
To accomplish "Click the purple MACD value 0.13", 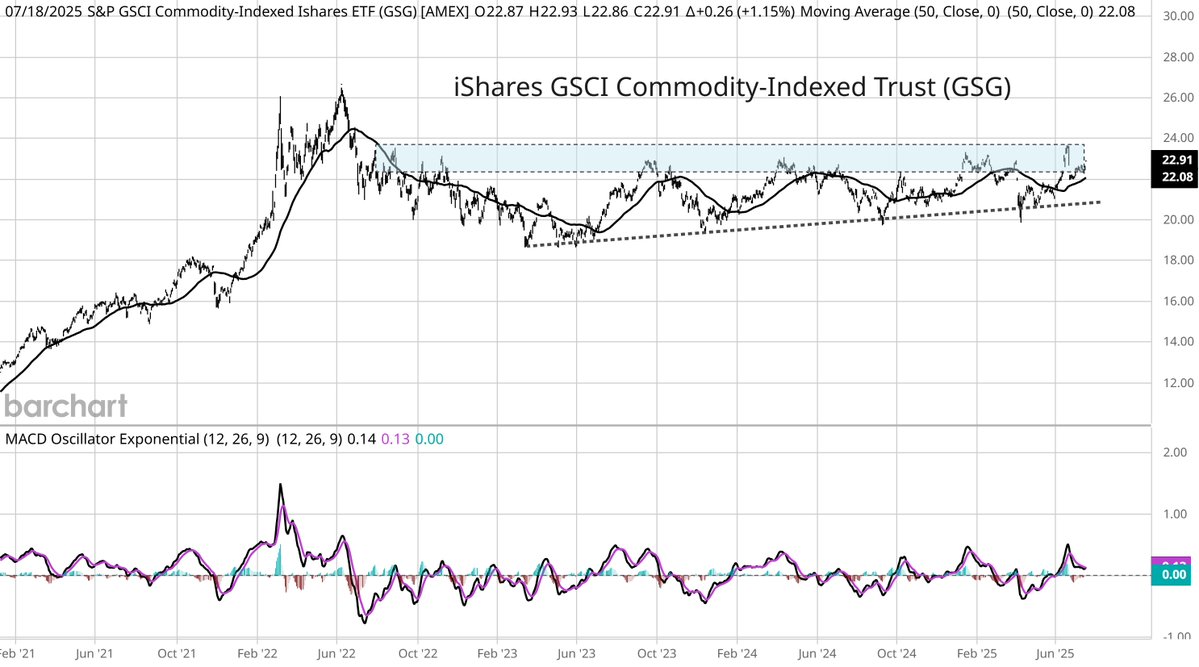I will click(395, 439).
